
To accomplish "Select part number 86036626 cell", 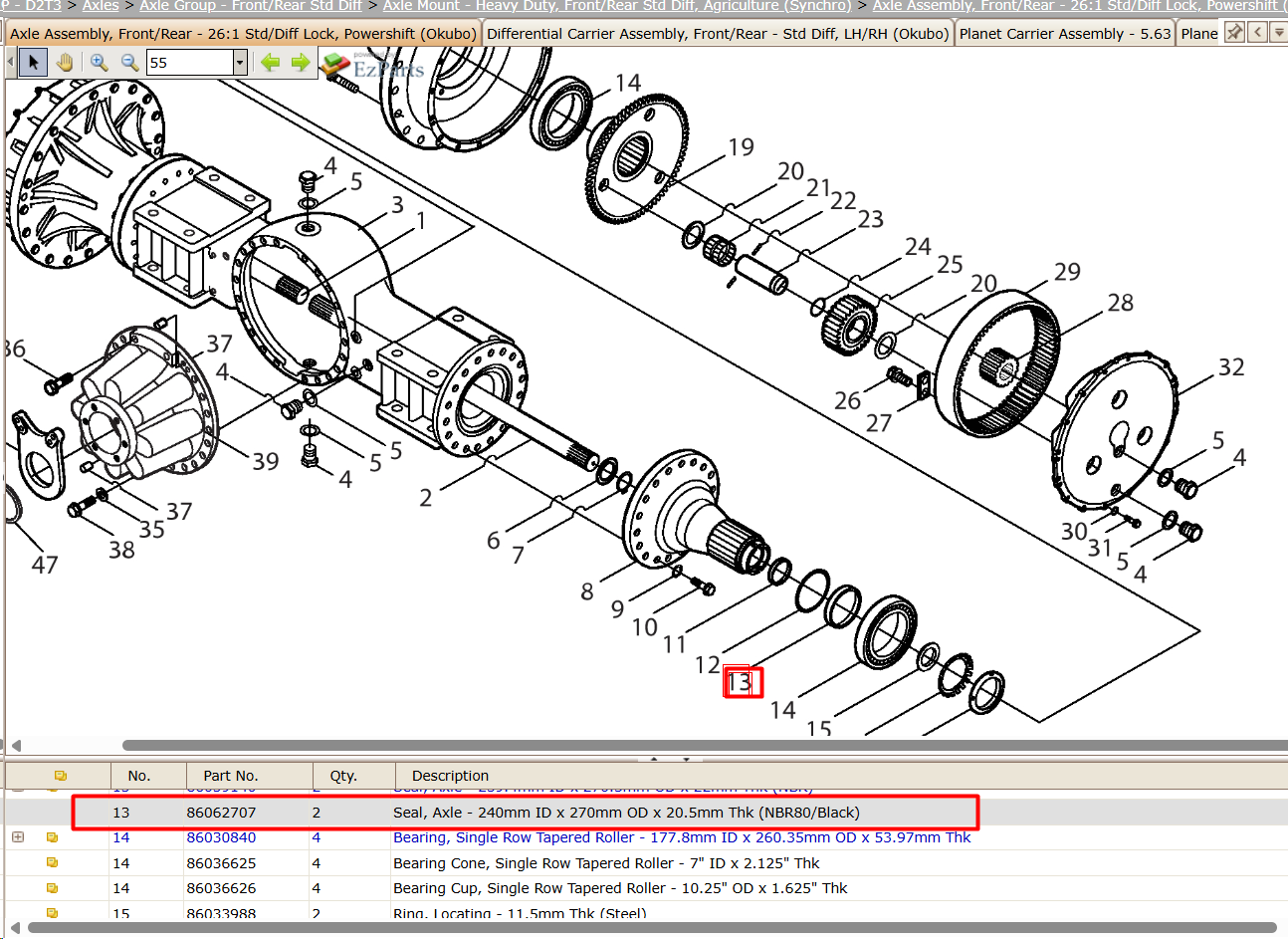I will click(x=221, y=888).
